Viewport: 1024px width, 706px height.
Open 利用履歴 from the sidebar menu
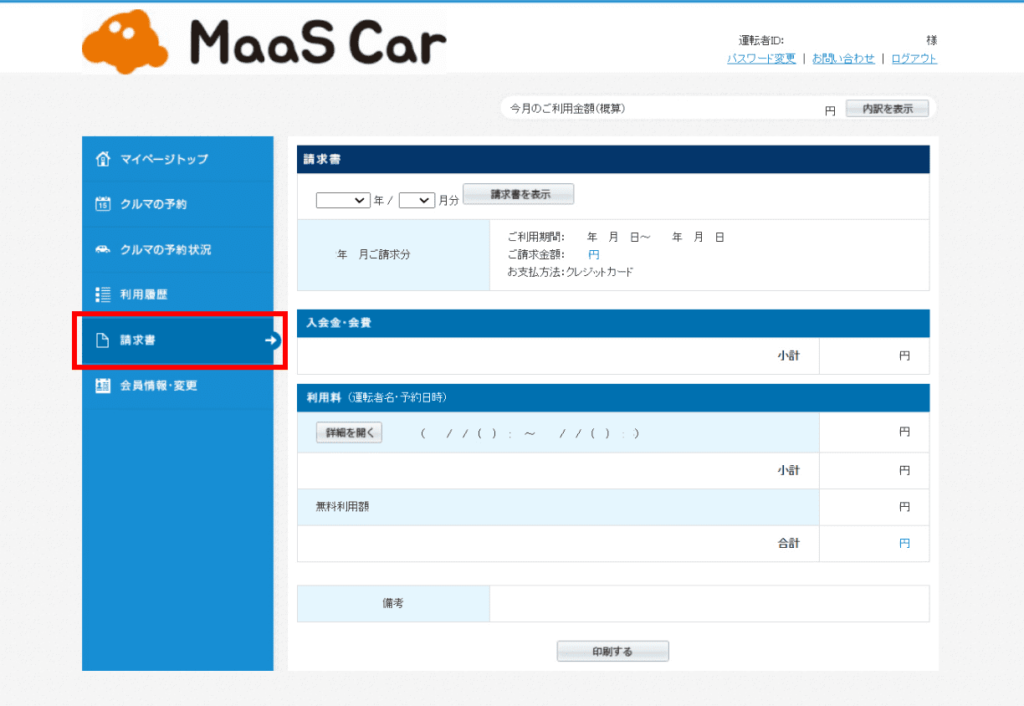[145, 295]
